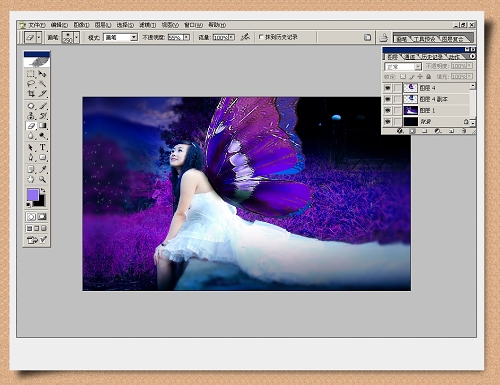500x385 pixels.
Task: Select the Brush tool
Action: (x=42, y=106)
